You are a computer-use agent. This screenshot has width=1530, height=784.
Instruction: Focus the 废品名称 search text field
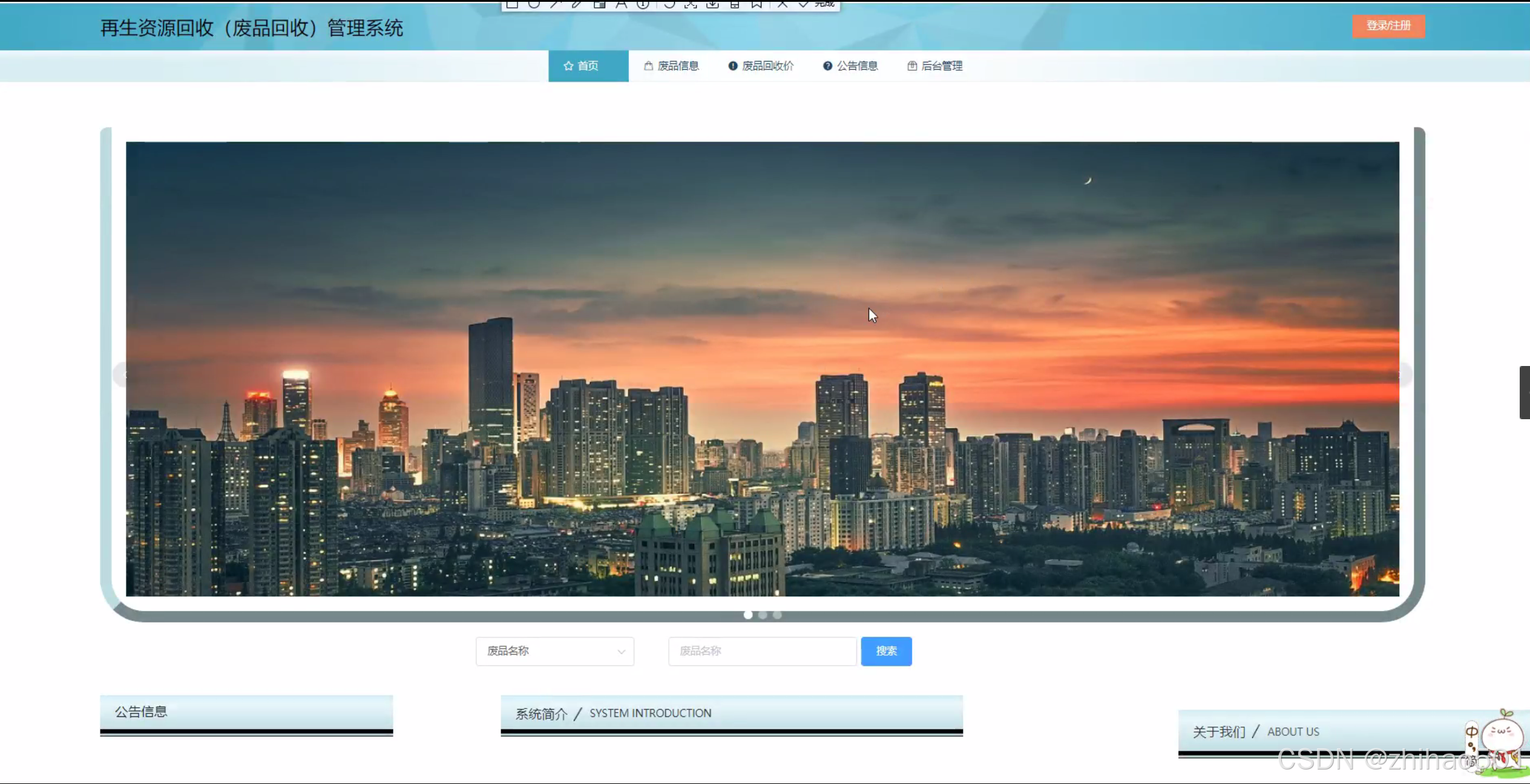762,652
